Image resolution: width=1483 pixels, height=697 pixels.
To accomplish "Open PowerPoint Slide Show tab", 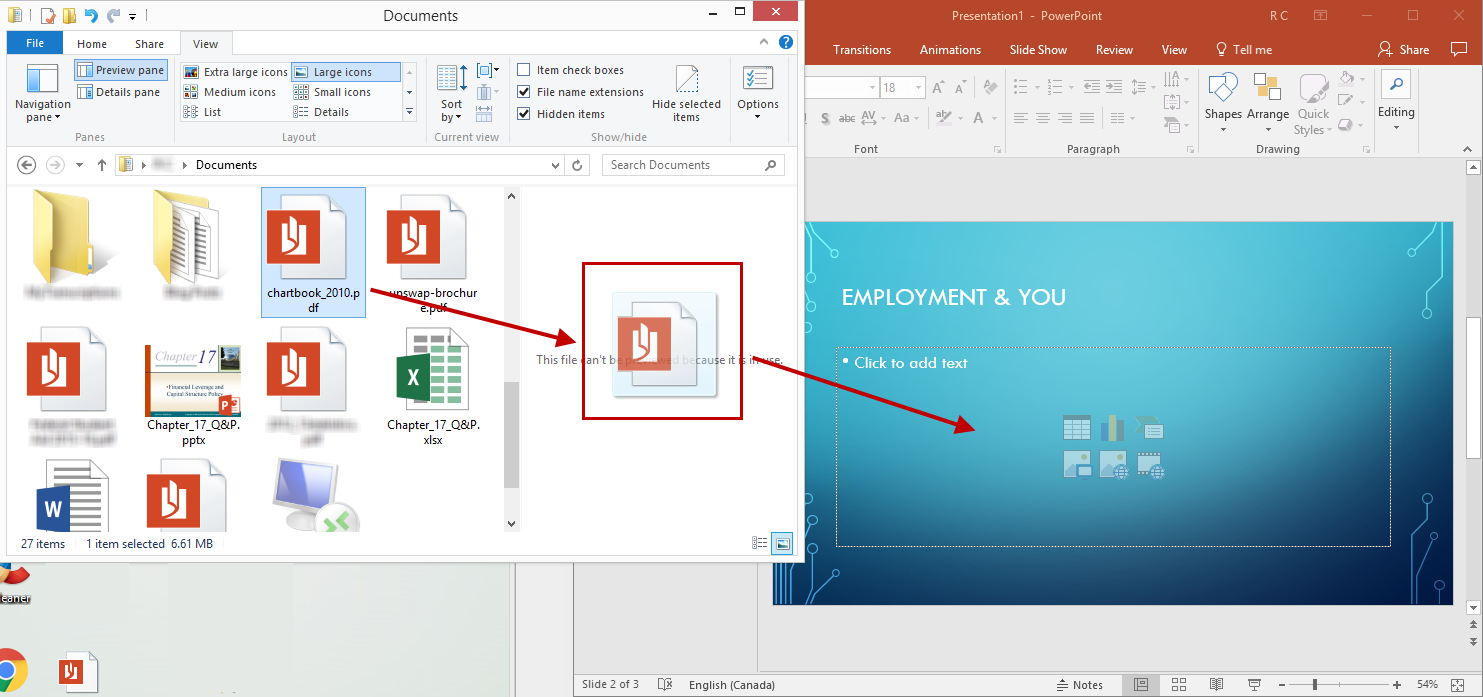I will pyautogui.click(x=1038, y=50).
